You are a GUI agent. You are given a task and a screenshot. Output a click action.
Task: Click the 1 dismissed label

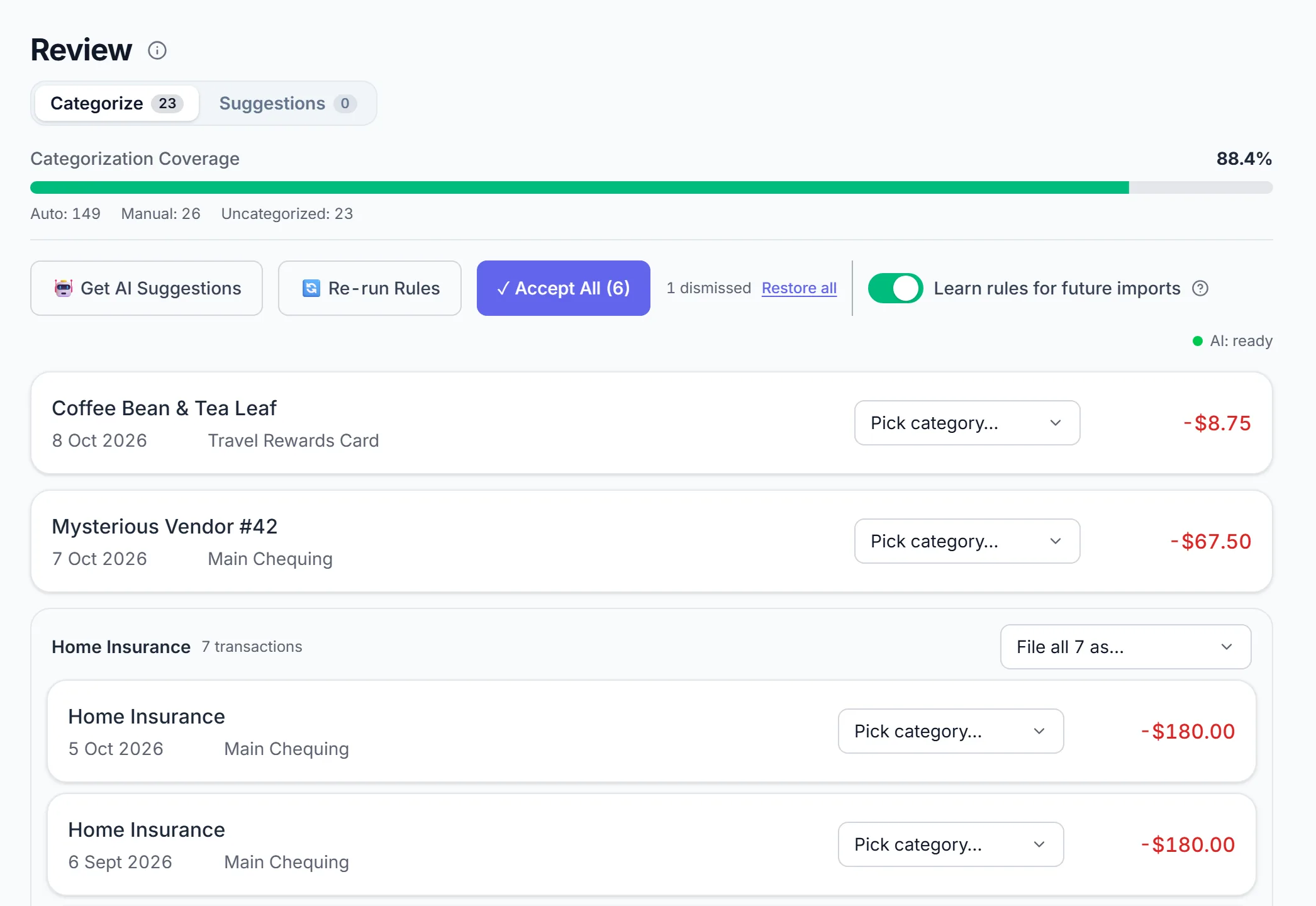click(x=708, y=288)
